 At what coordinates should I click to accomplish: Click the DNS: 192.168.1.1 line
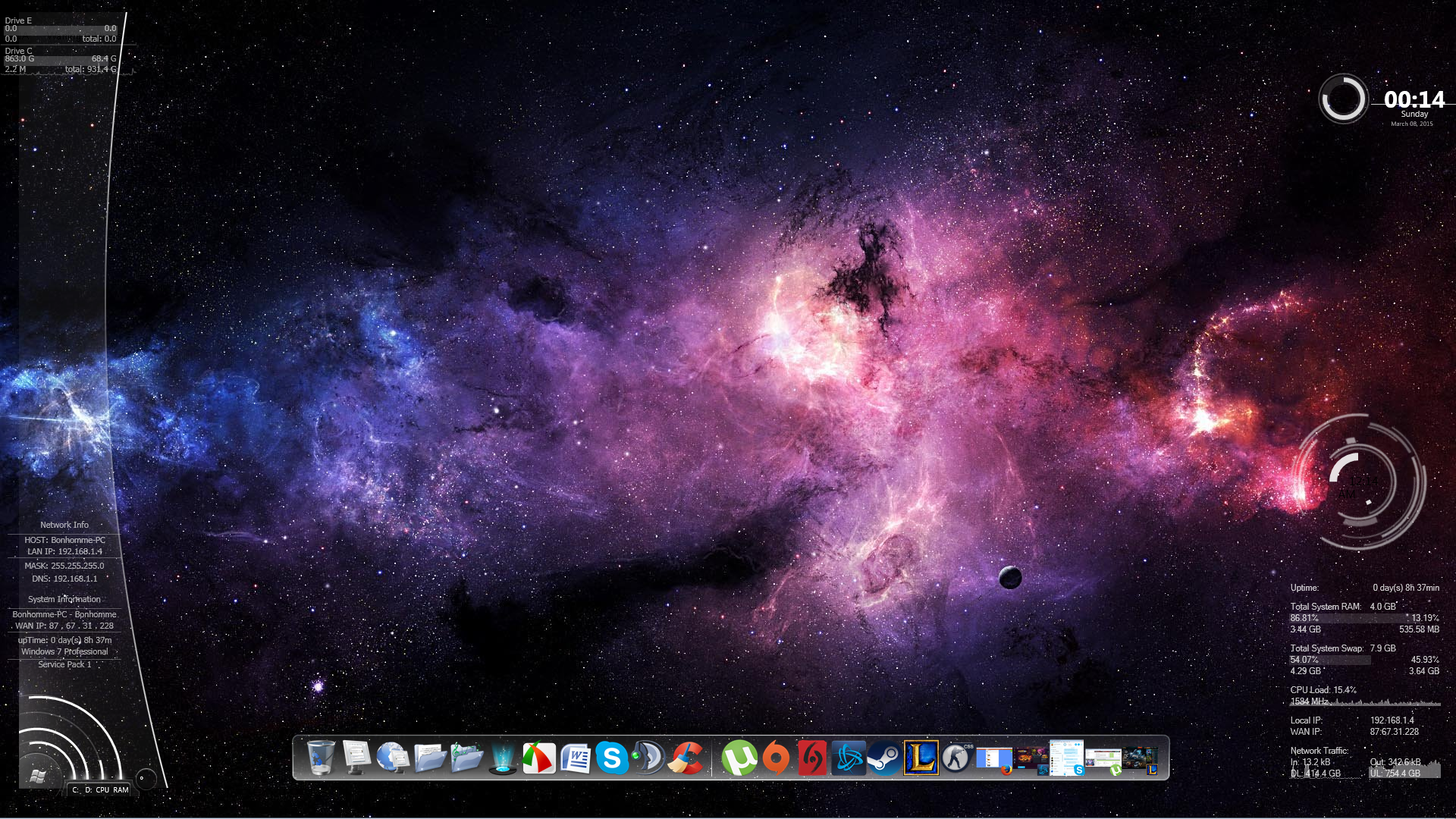64,579
